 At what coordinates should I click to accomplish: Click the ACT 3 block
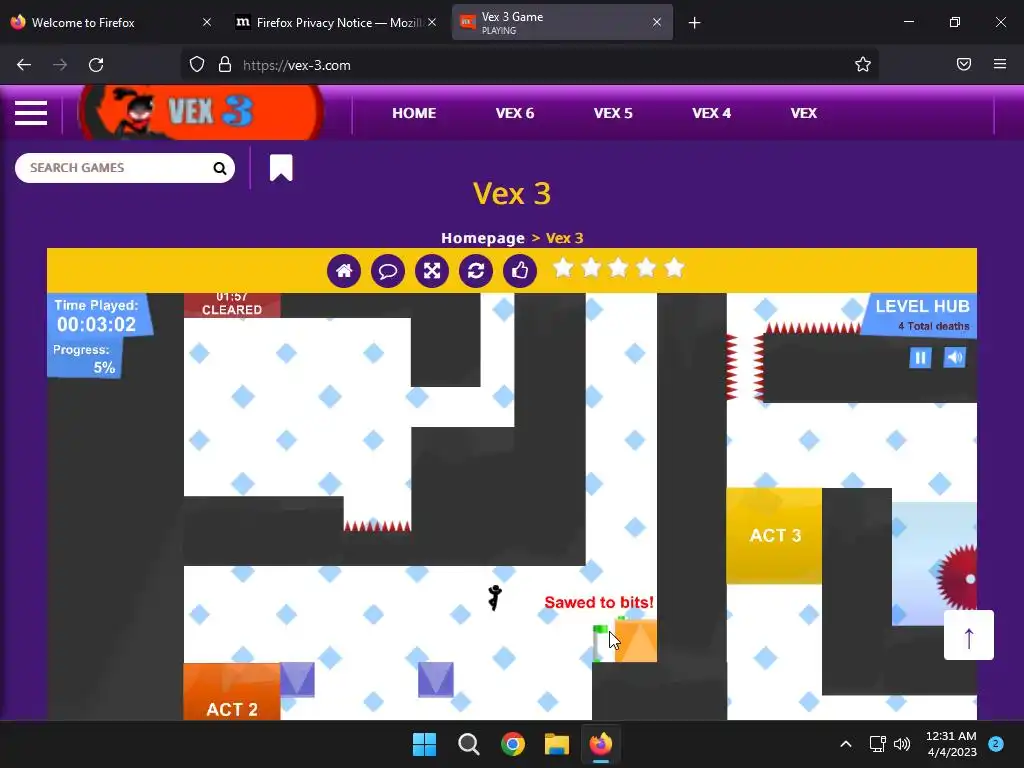(x=775, y=536)
